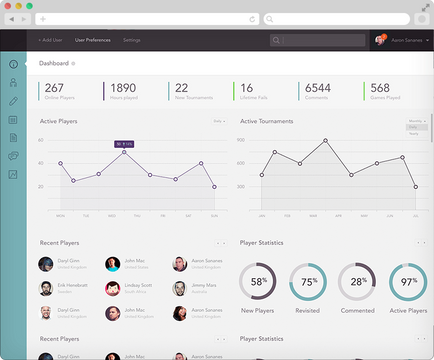Click the MON data point on Active Players chart
The width and height of the screenshot is (434, 360).
tap(60, 163)
